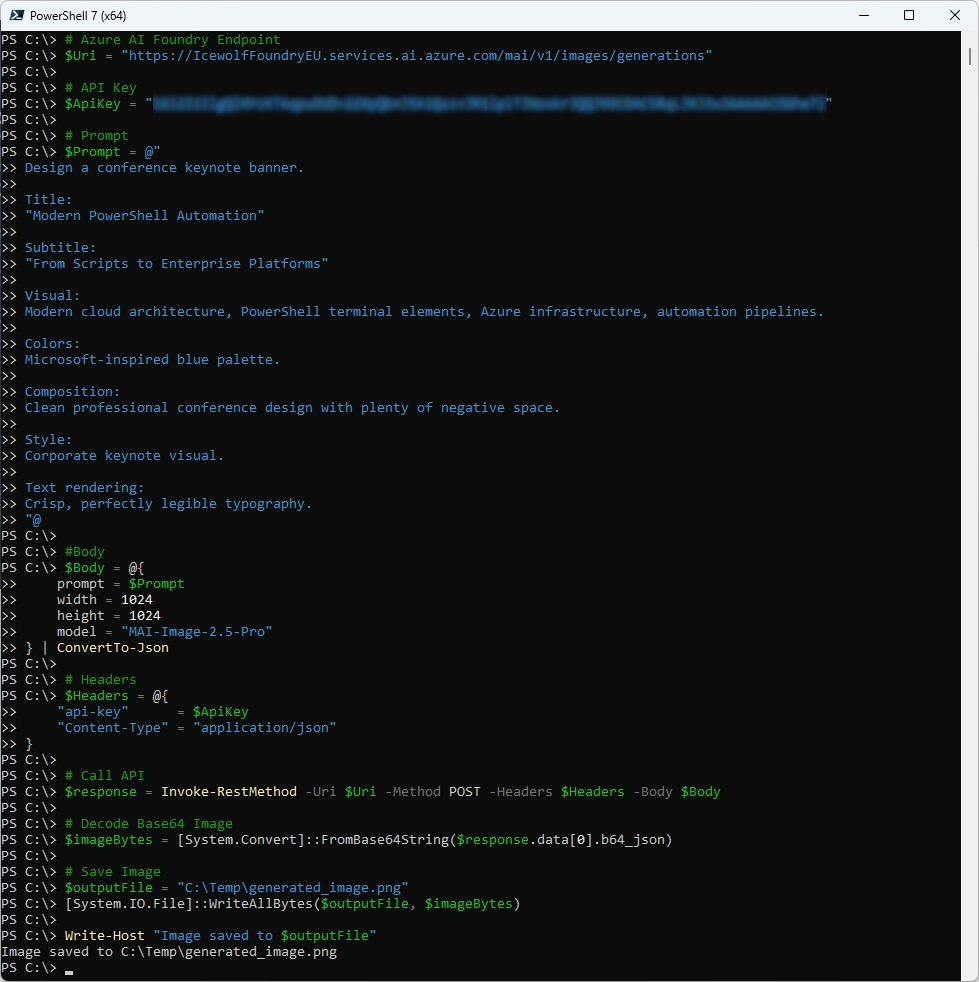The height and width of the screenshot is (982, 979).
Task: Click the 'Subtitle:' line
Action: pyautogui.click(x=60, y=247)
